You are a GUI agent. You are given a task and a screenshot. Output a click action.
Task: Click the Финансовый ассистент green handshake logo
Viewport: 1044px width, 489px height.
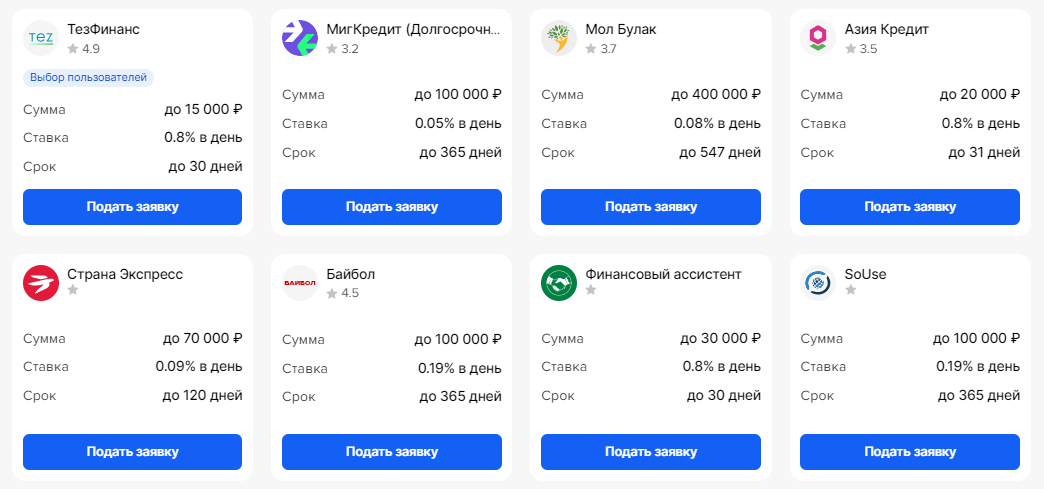pyautogui.click(x=559, y=283)
